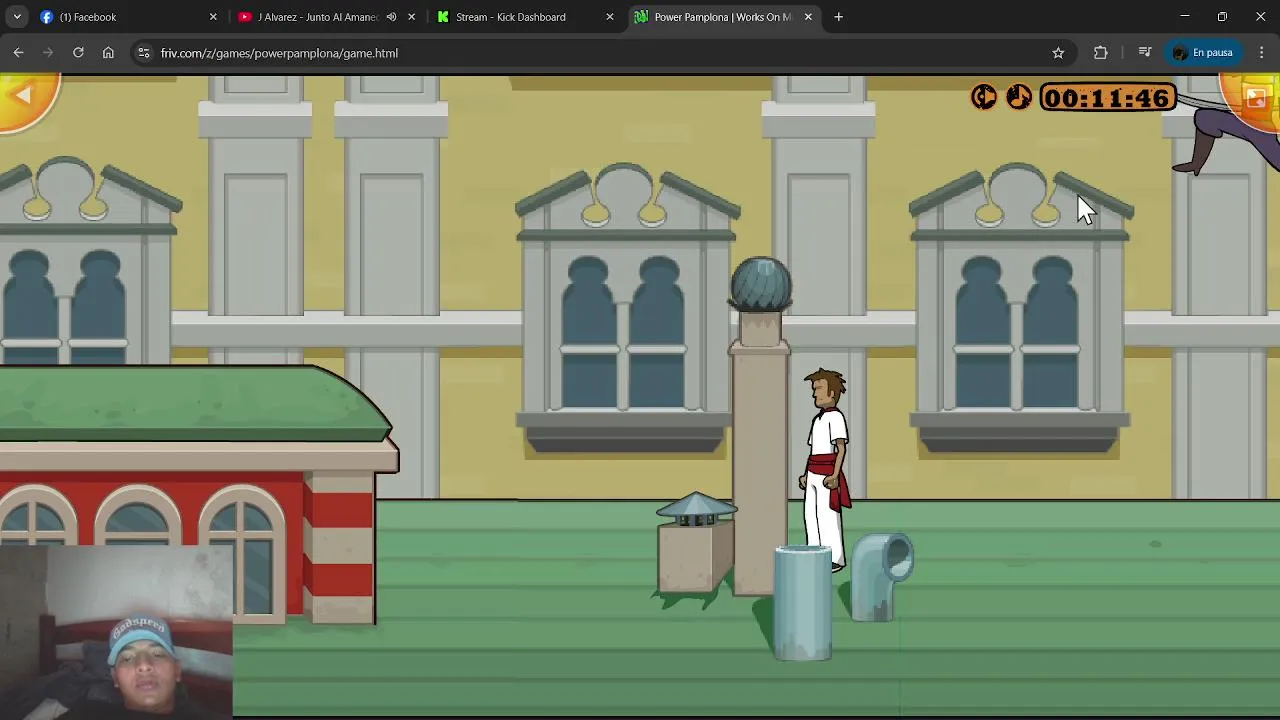Go forward in browser history
Viewport: 1280px width, 720px height.
click(48, 53)
